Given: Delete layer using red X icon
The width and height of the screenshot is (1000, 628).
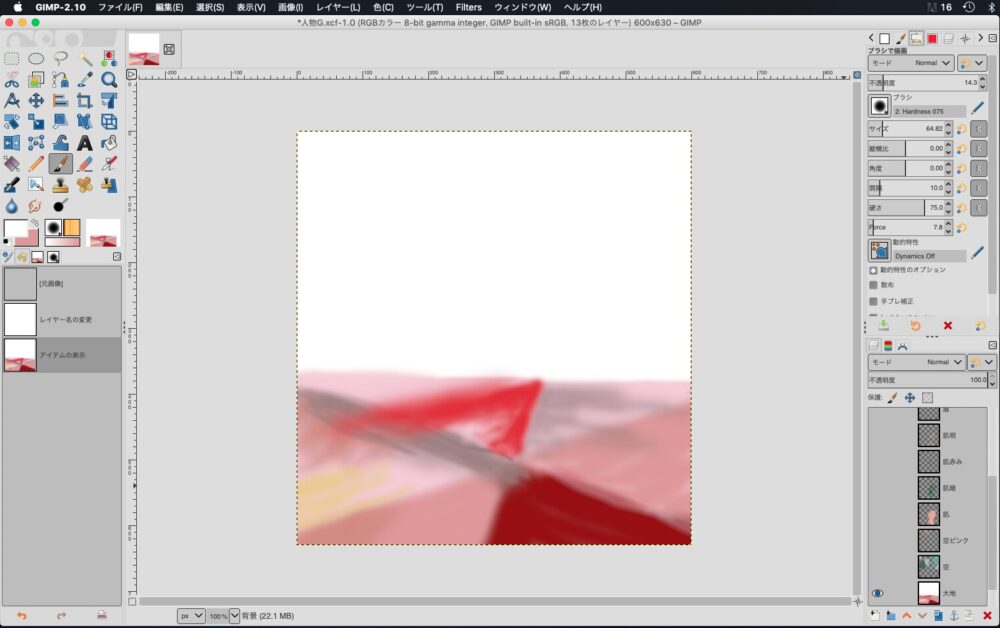Looking at the screenshot, I should 987,615.
